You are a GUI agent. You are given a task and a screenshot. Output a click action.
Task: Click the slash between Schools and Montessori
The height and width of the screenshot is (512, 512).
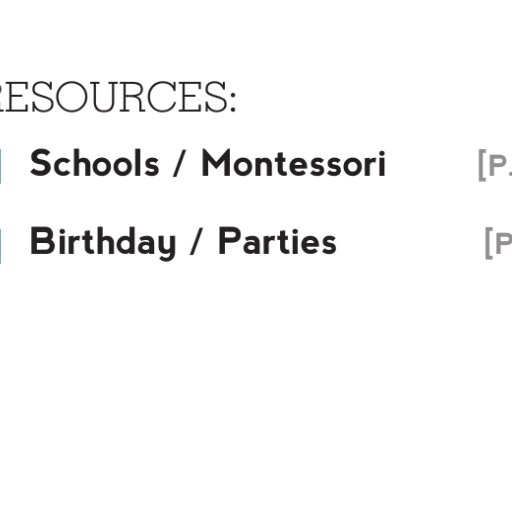click(179, 163)
